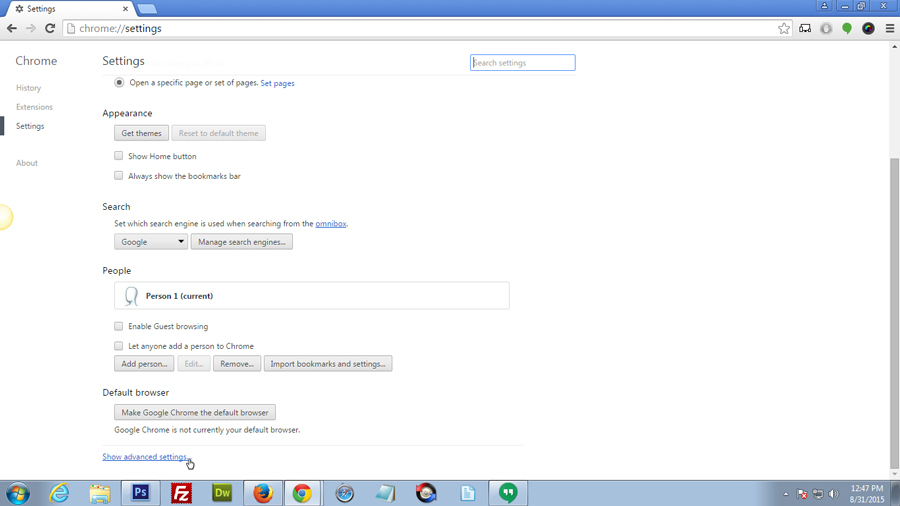900x506 pixels.
Task: Click the Search settings field
Action: pos(522,63)
